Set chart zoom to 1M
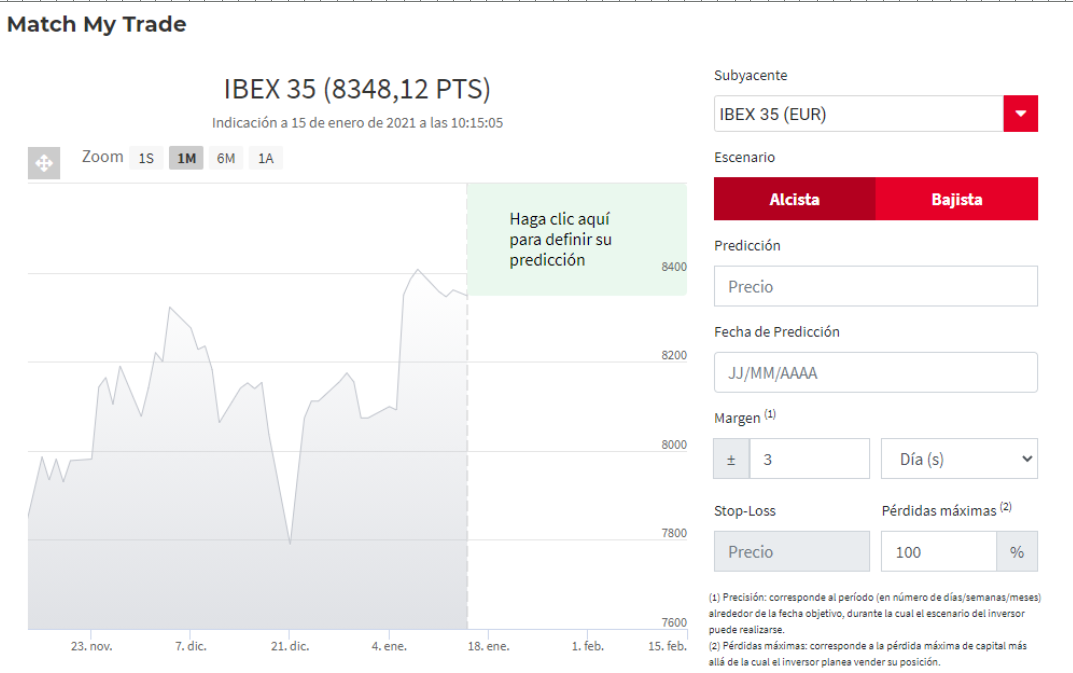The height and width of the screenshot is (673, 1073). [x=186, y=158]
